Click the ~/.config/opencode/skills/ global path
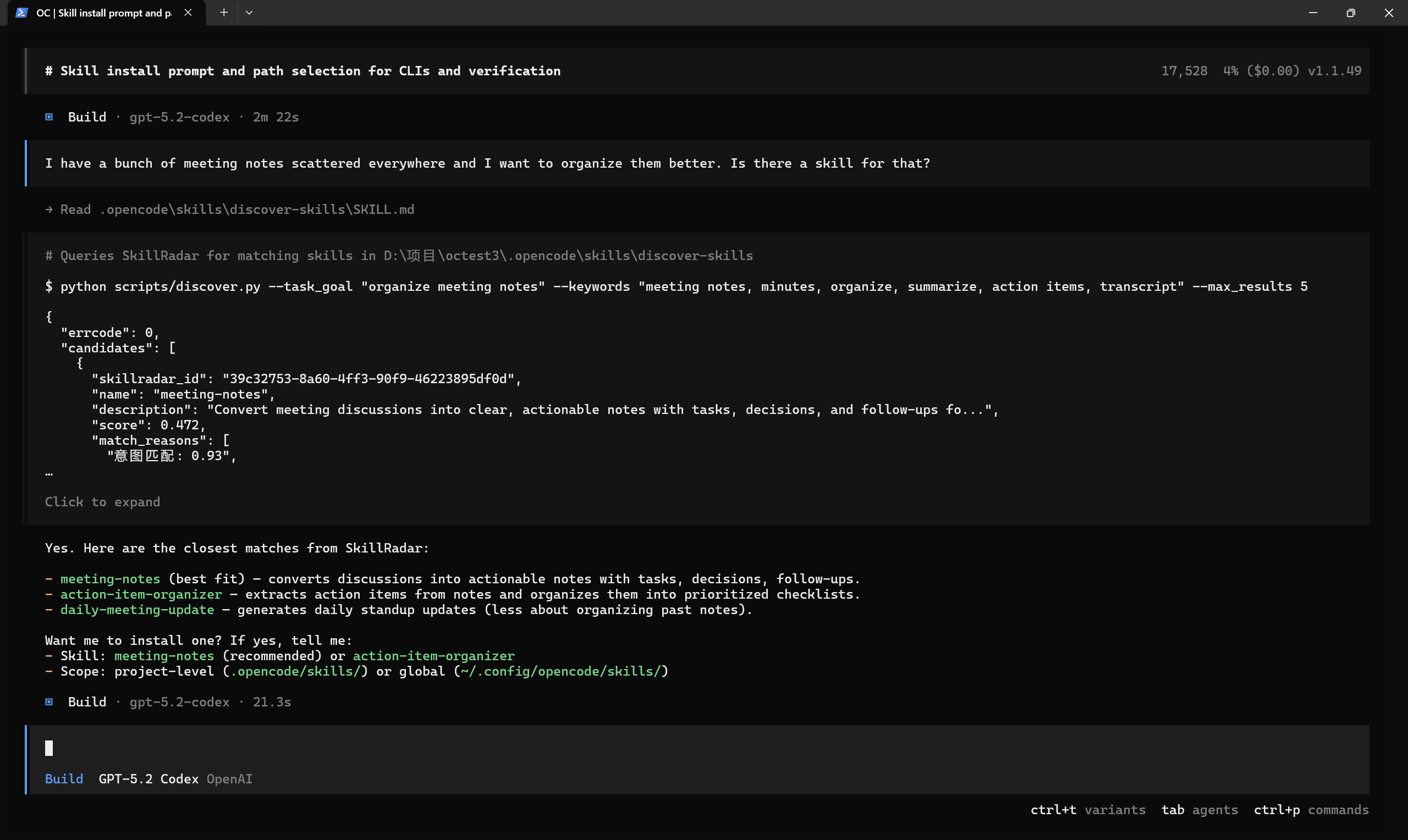Viewport: 1408px width, 840px height. tap(560, 671)
